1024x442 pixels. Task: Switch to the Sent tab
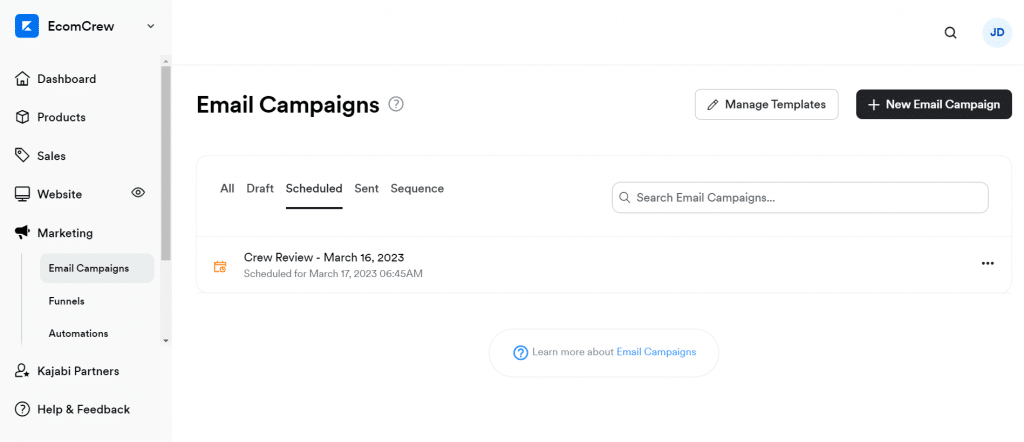[x=366, y=189]
